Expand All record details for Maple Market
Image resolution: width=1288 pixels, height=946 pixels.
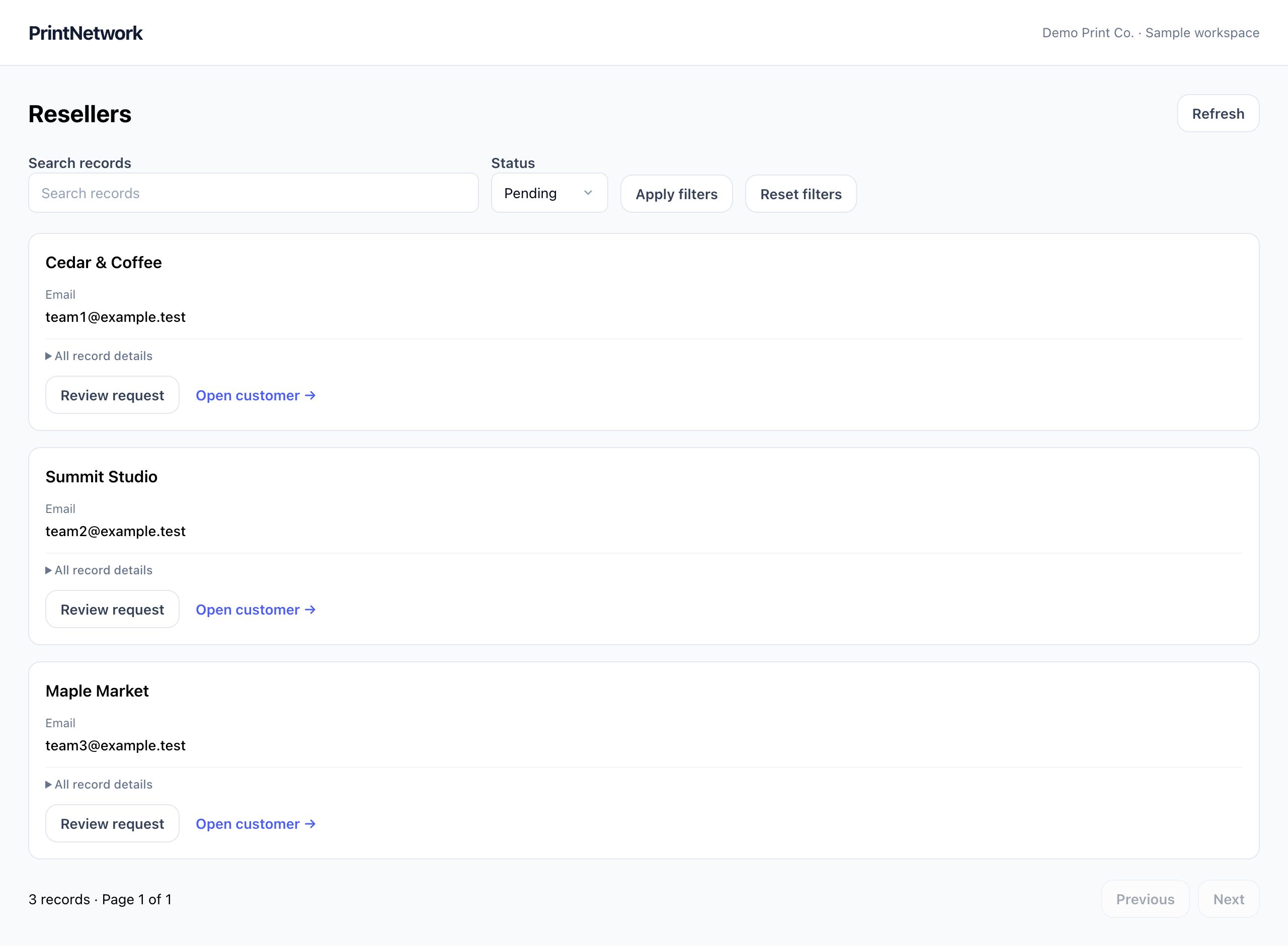[99, 785]
